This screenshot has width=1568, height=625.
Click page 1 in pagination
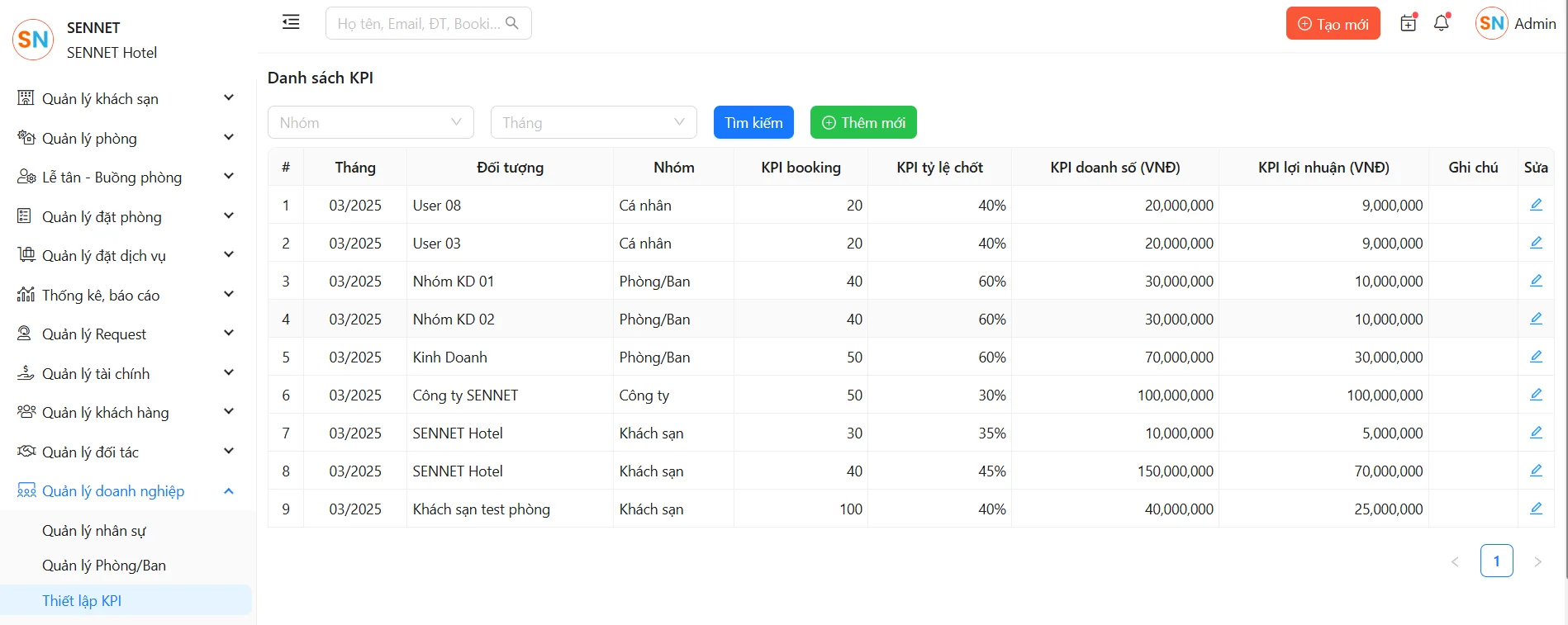click(1496, 561)
